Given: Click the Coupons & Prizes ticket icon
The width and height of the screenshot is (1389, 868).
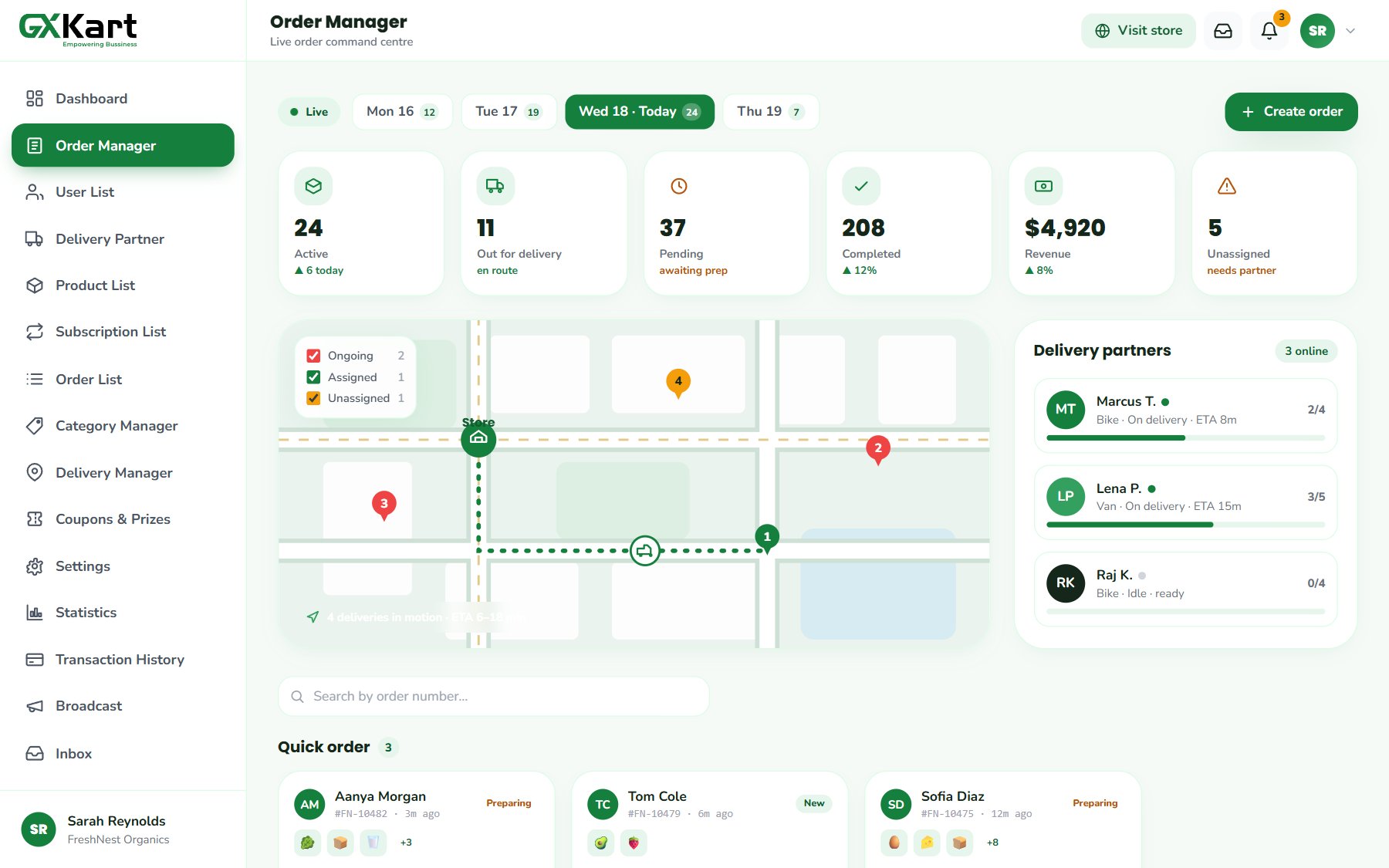Looking at the screenshot, I should pos(35,519).
